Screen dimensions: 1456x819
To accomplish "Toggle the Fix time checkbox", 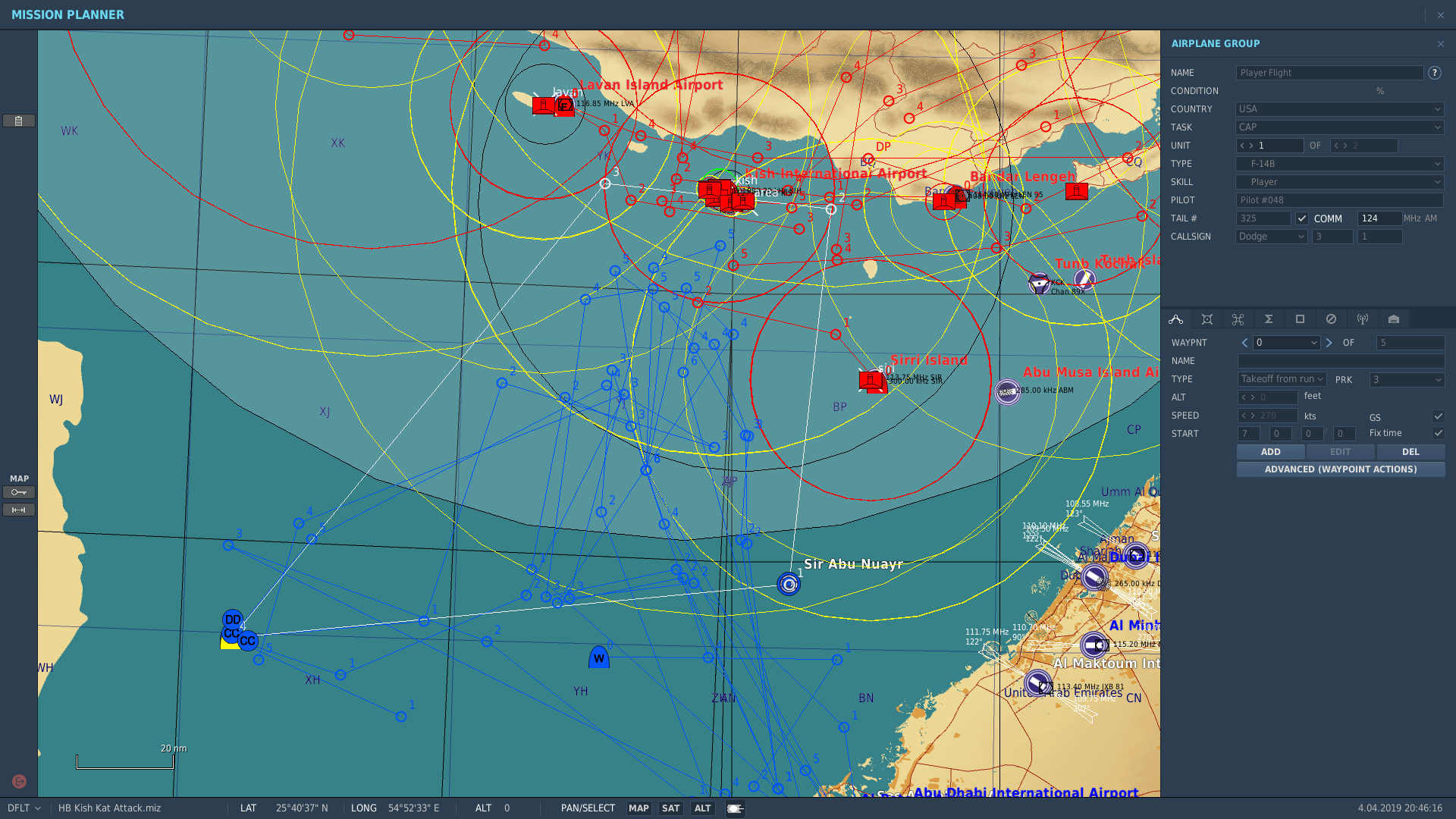I will 1438,433.
